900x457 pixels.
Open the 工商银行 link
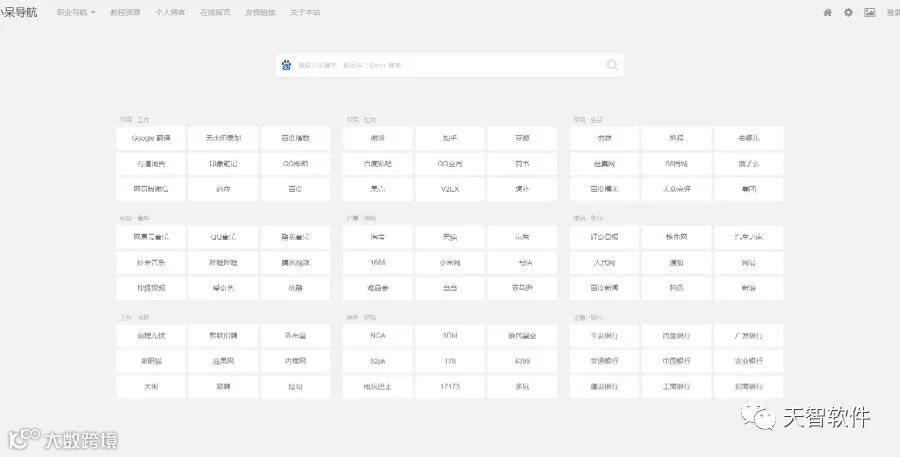click(677, 386)
